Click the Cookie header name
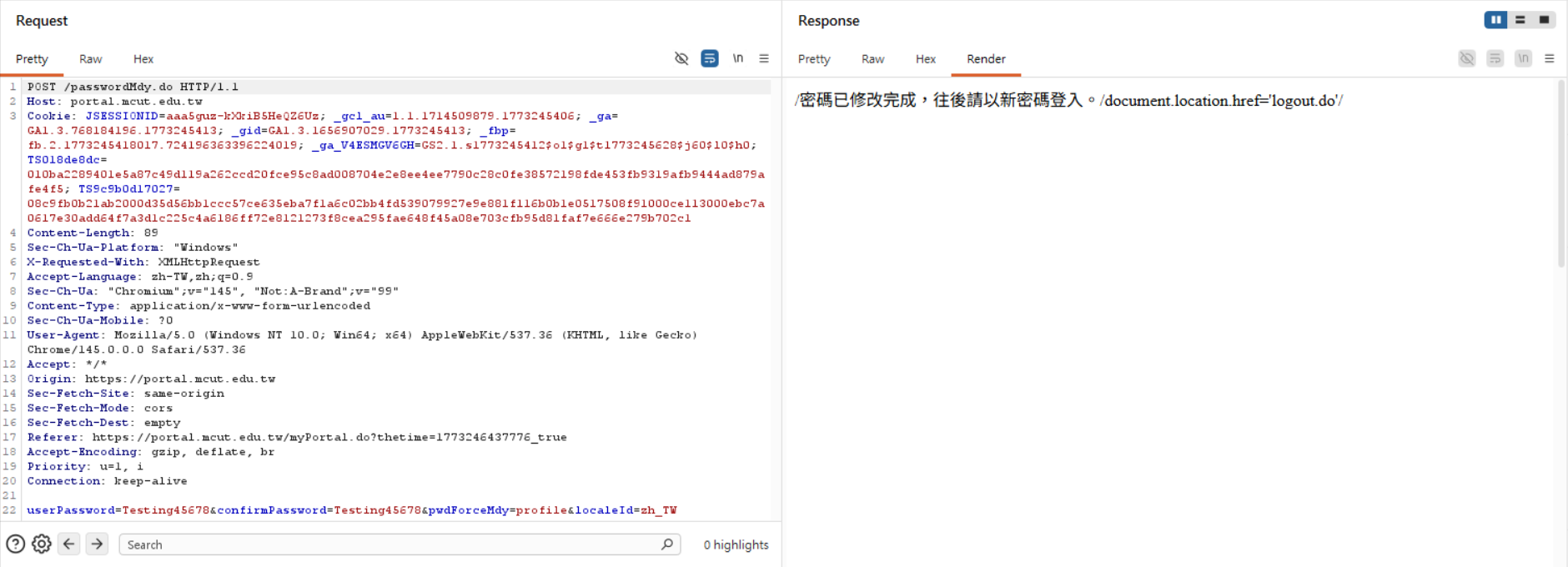Image resolution: width=1568 pixels, height=567 pixels. (x=51, y=116)
